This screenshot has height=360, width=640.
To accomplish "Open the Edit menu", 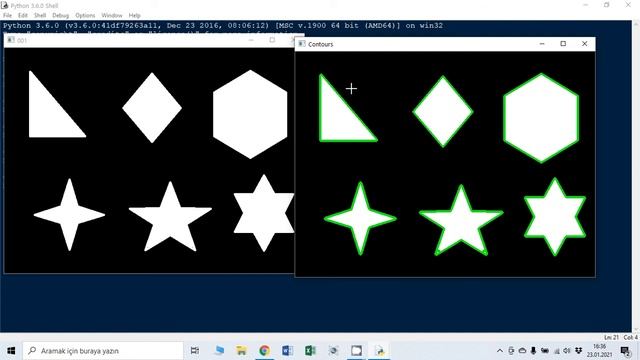I will pos(23,16).
